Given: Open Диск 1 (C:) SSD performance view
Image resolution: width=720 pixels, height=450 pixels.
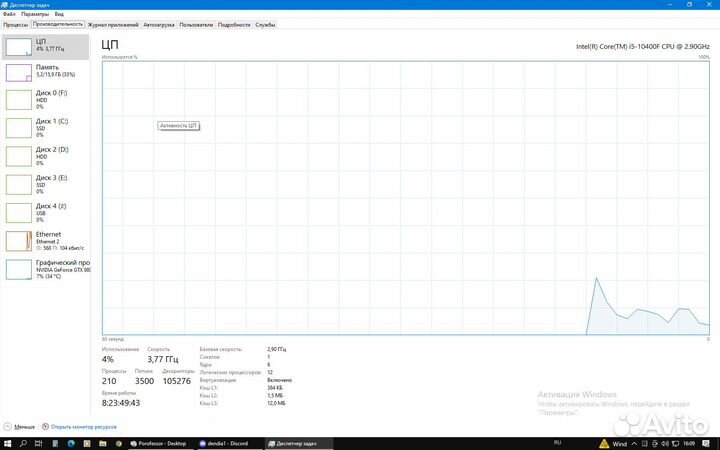Looking at the screenshot, I should [x=45, y=128].
